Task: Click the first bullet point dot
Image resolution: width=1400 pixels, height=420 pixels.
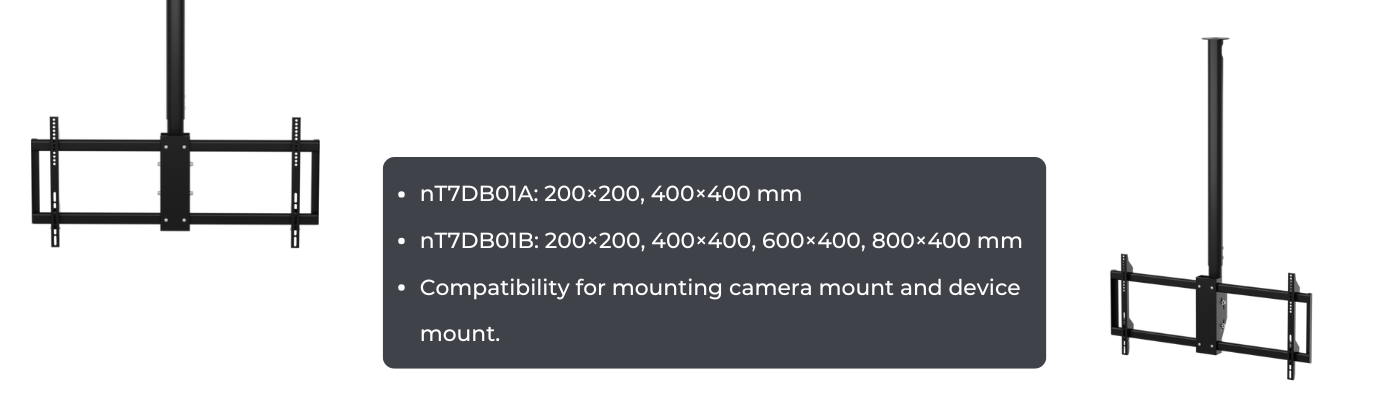Action: [x=401, y=194]
